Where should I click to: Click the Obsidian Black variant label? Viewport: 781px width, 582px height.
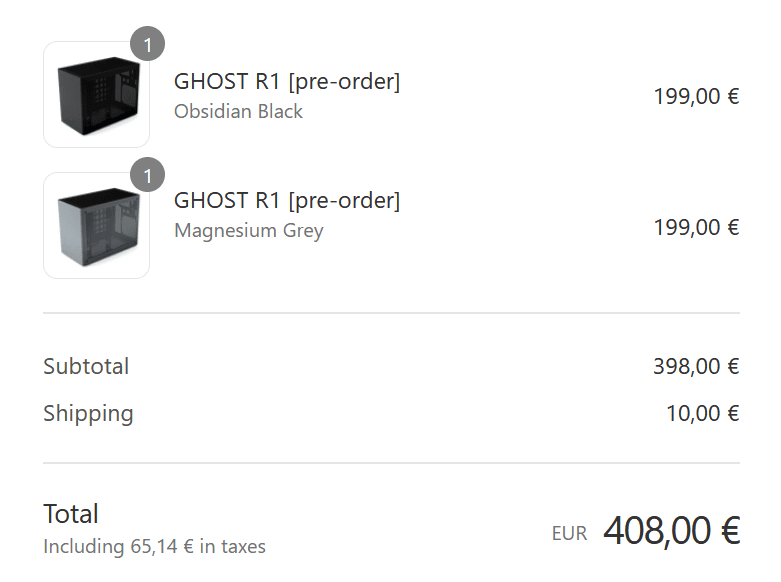pos(238,111)
